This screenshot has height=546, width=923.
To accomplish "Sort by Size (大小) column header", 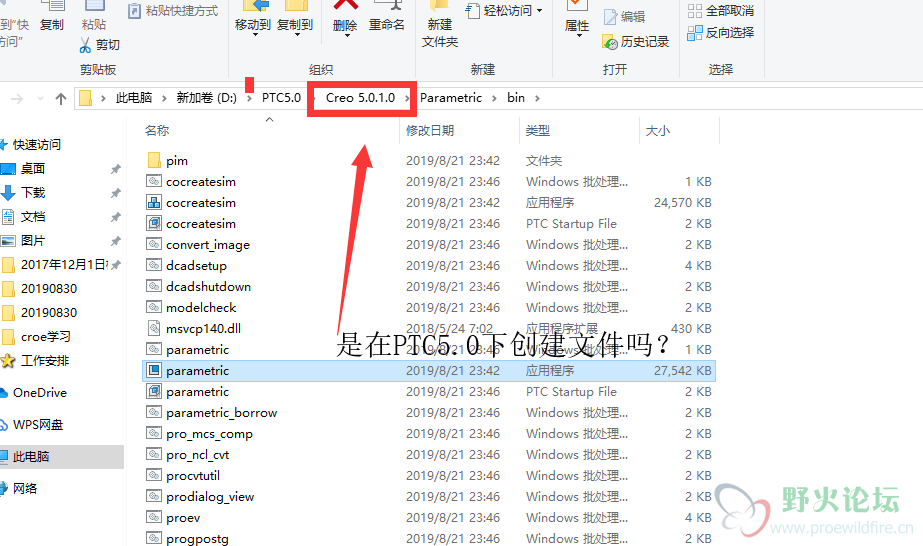I will point(658,131).
